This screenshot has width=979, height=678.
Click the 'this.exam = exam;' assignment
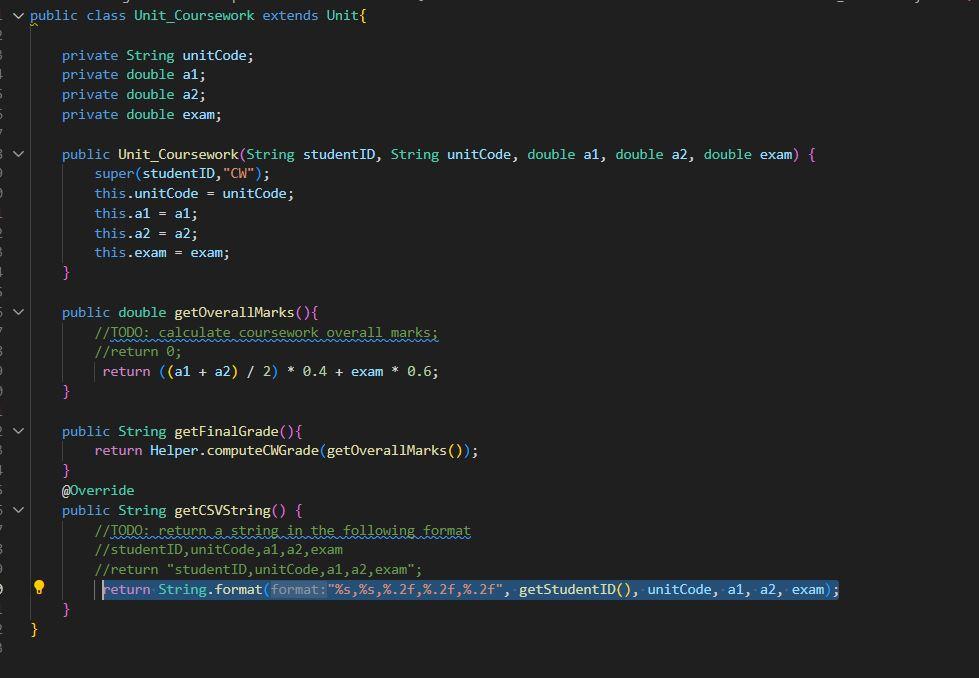tap(162, 253)
